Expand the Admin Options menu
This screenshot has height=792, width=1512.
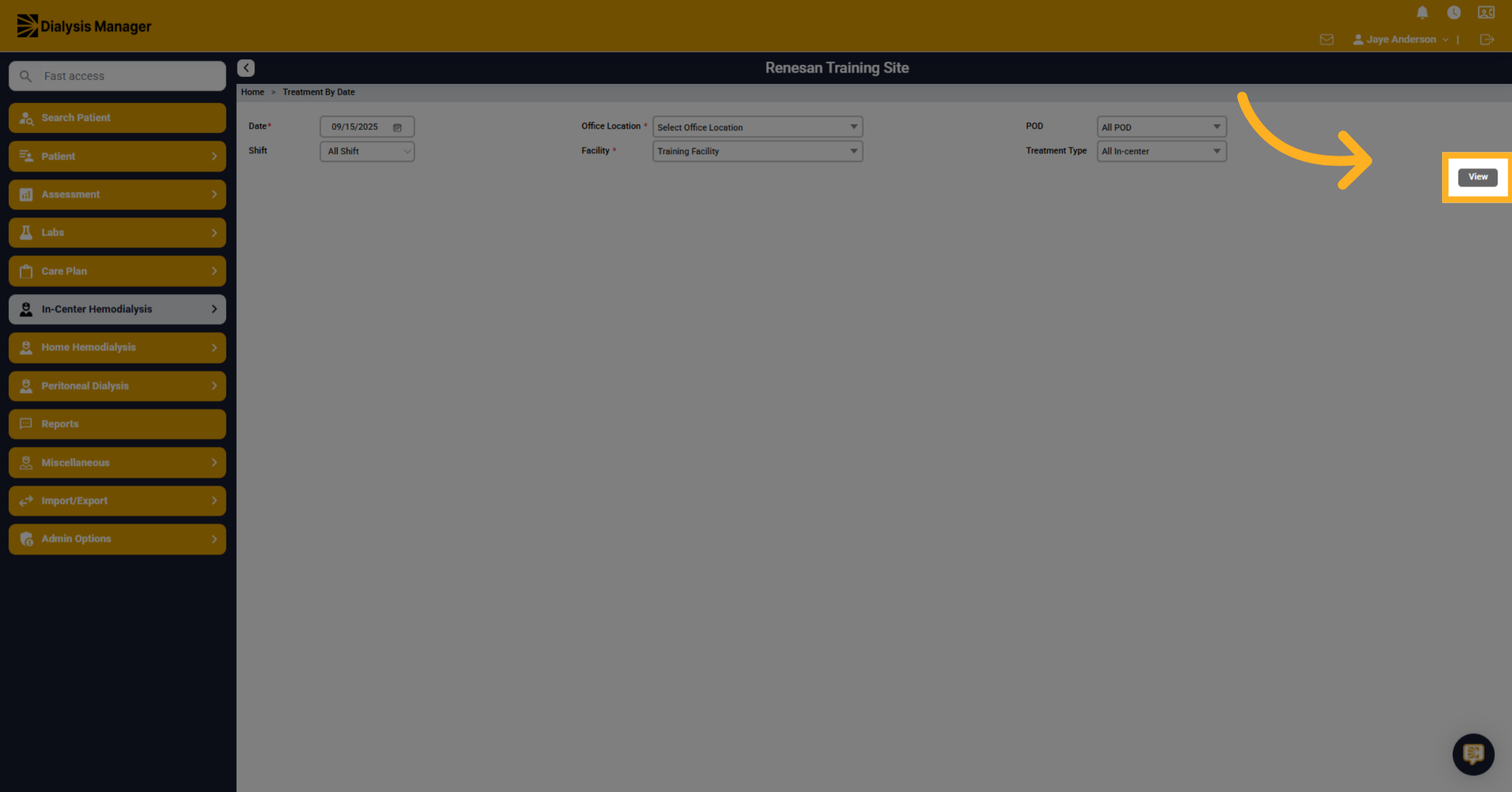pos(117,539)
